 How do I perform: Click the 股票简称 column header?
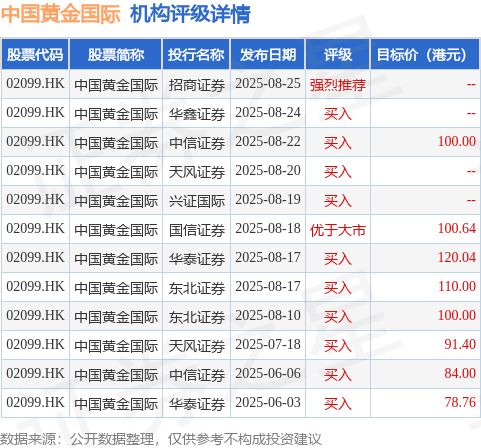tap(116, 54)
